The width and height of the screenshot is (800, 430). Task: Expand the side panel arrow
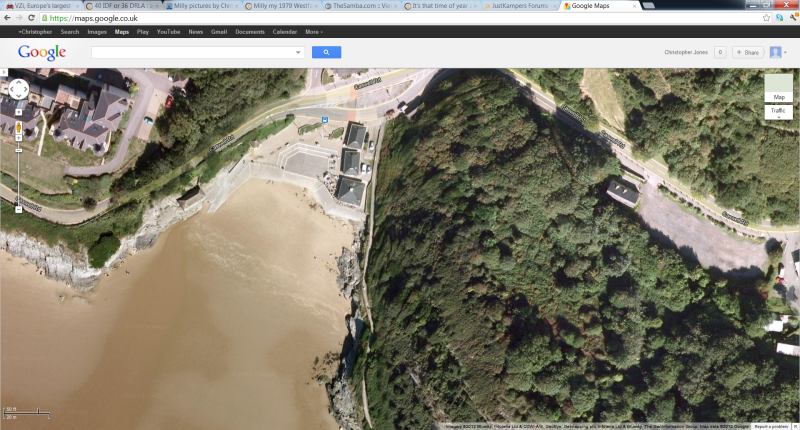coord(3,73)
